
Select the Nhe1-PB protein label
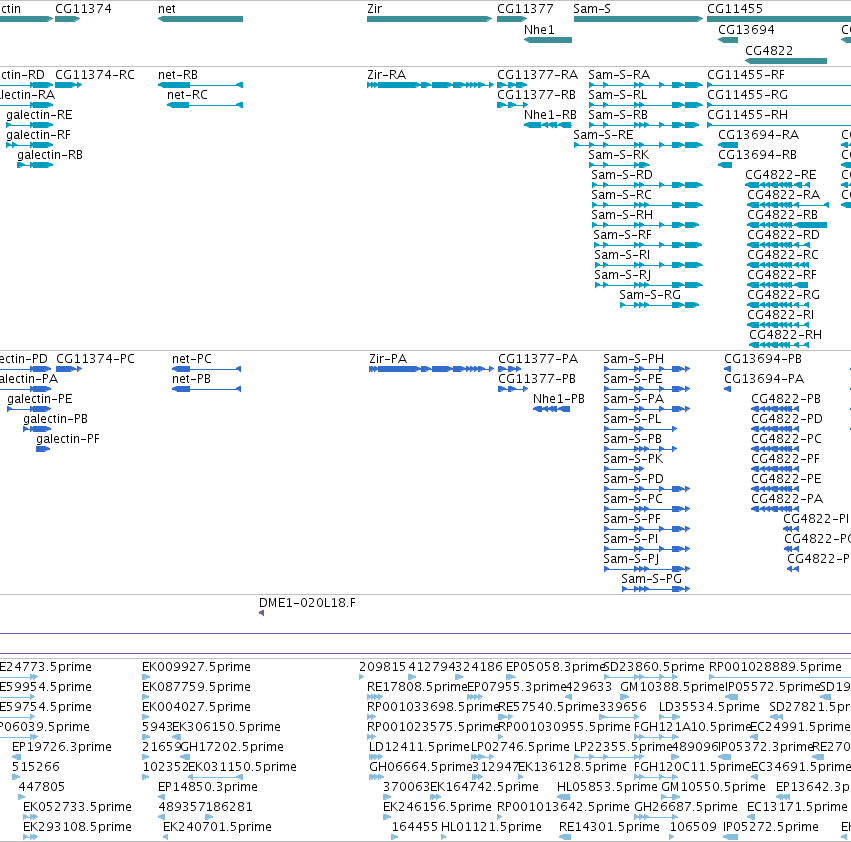coord(558,399)
